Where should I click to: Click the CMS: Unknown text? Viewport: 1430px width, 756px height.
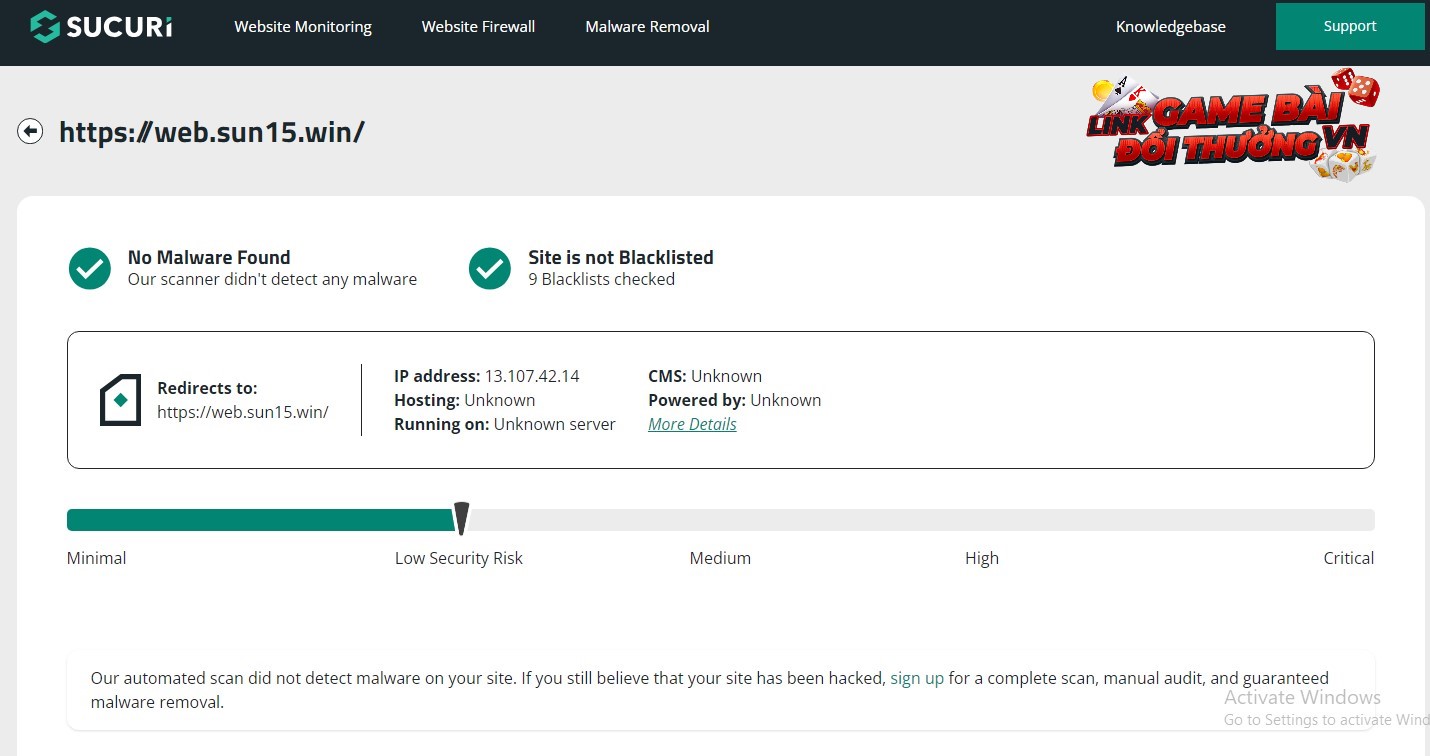[x=705, y=376]
